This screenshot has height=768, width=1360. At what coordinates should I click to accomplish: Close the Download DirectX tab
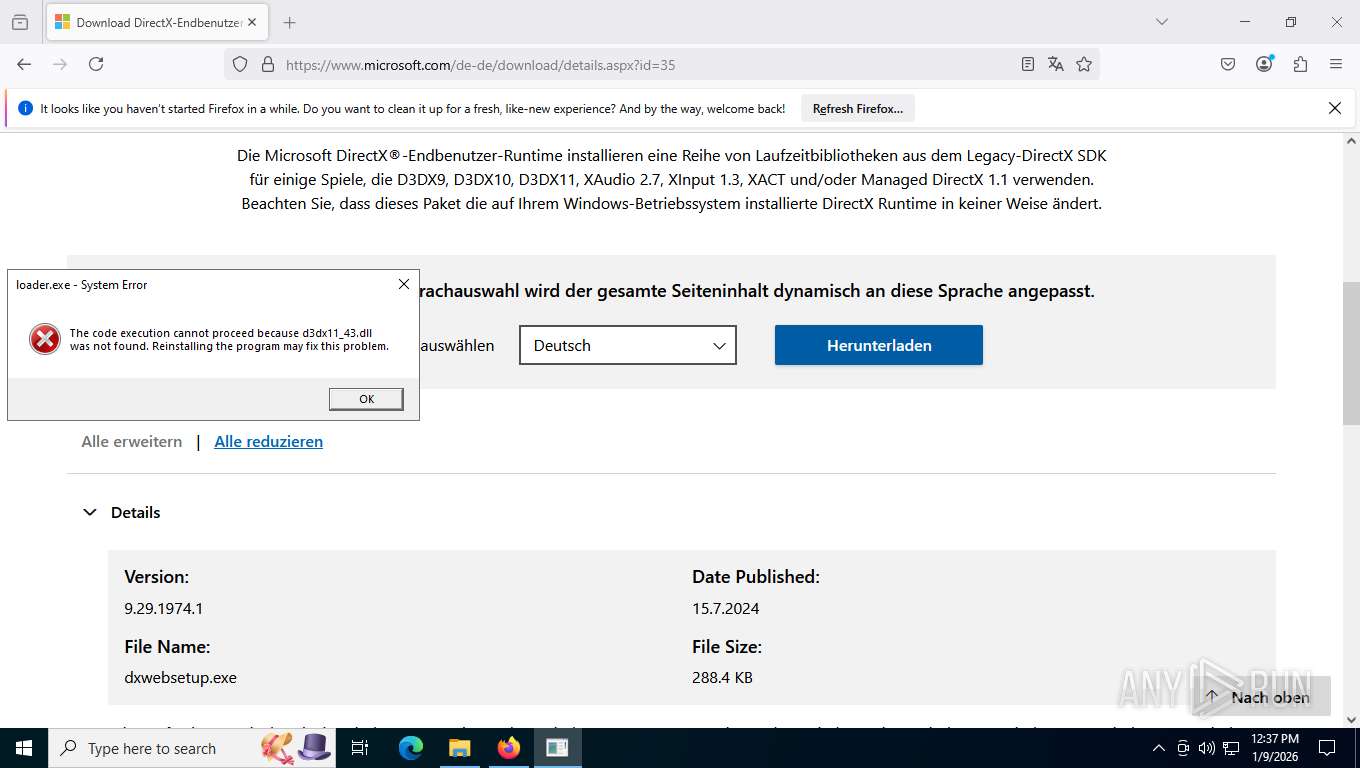(x=252, y=22)
